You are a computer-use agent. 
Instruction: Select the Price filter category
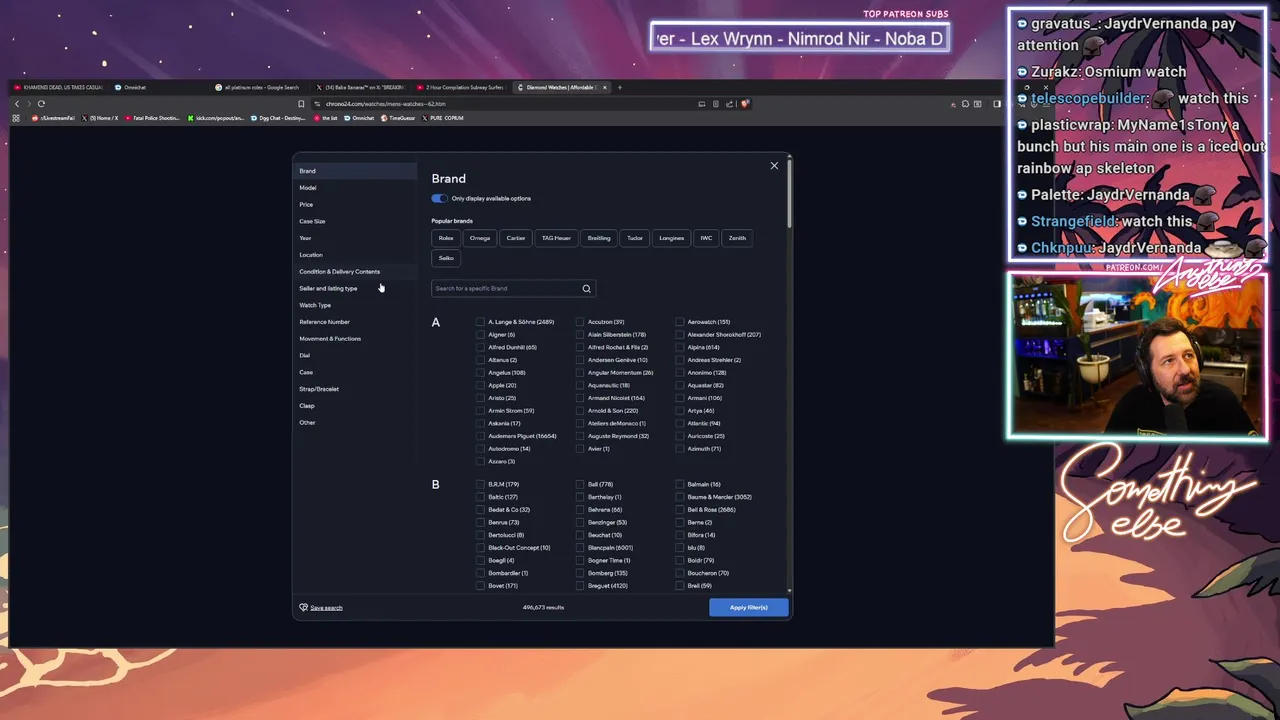point(355,204)
